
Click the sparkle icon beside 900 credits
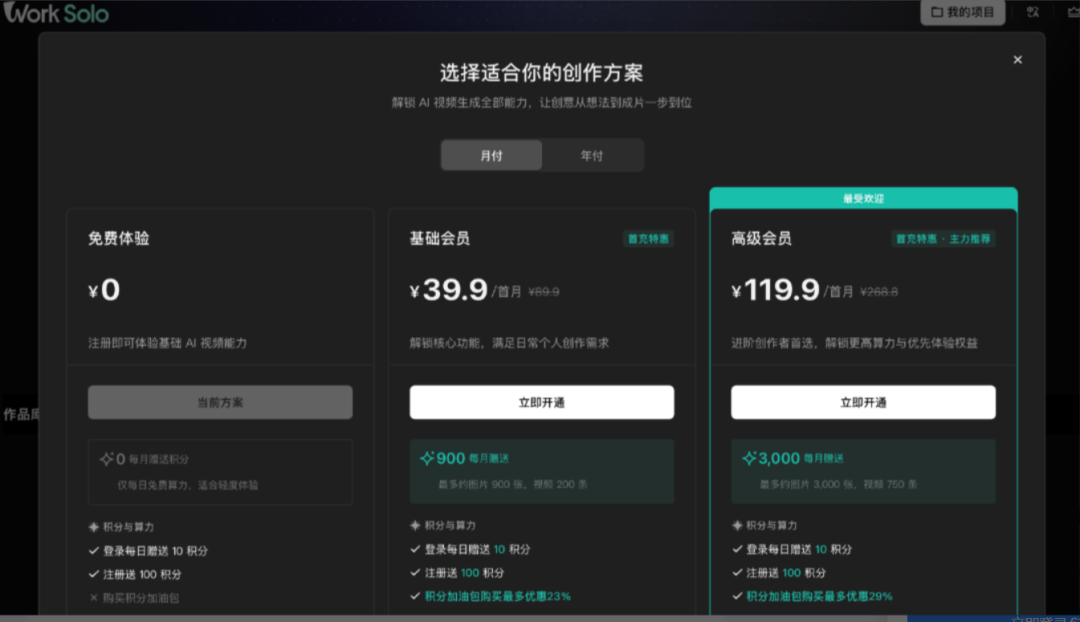426,458
